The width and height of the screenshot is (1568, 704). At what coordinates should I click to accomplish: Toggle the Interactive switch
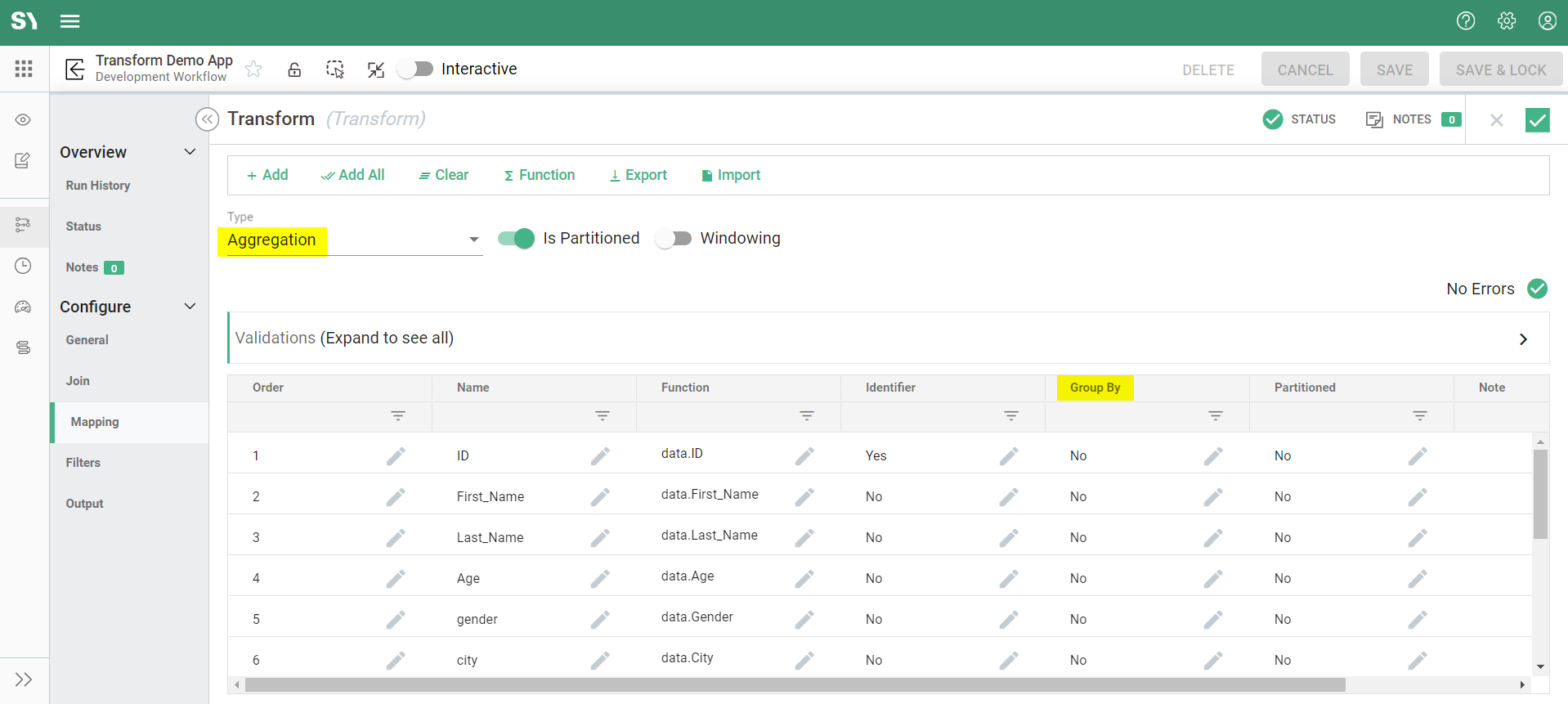(x=415, y=70)
